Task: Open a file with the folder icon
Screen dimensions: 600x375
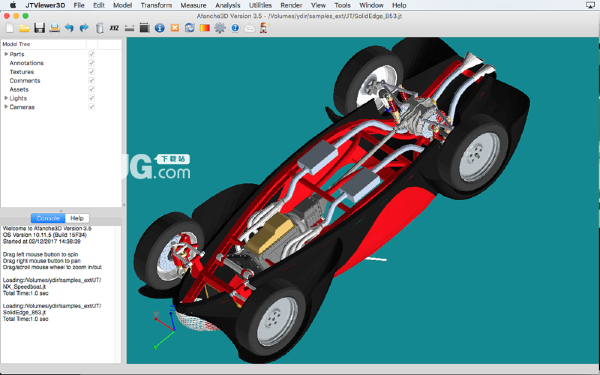Action: point(24,28)
